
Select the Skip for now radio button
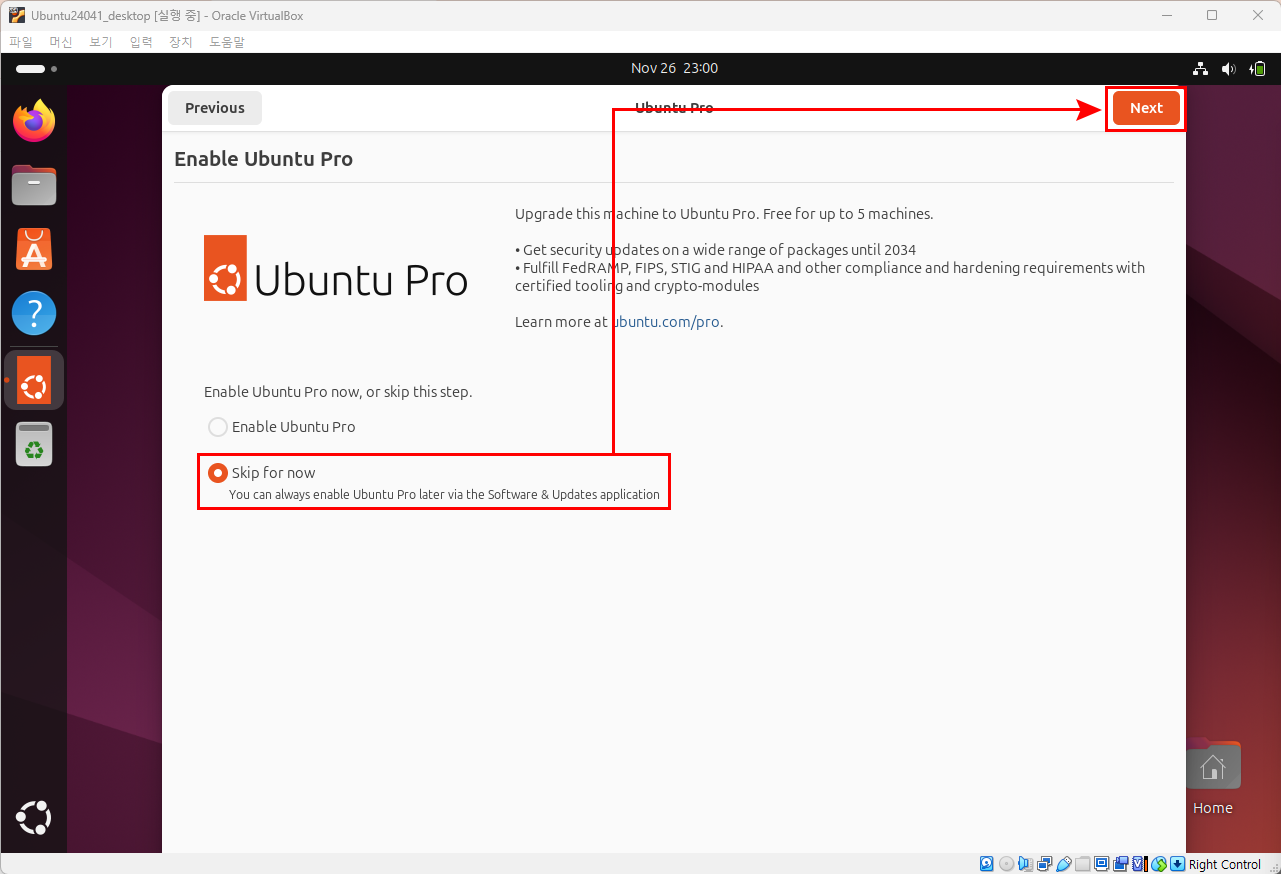(218, 473)
